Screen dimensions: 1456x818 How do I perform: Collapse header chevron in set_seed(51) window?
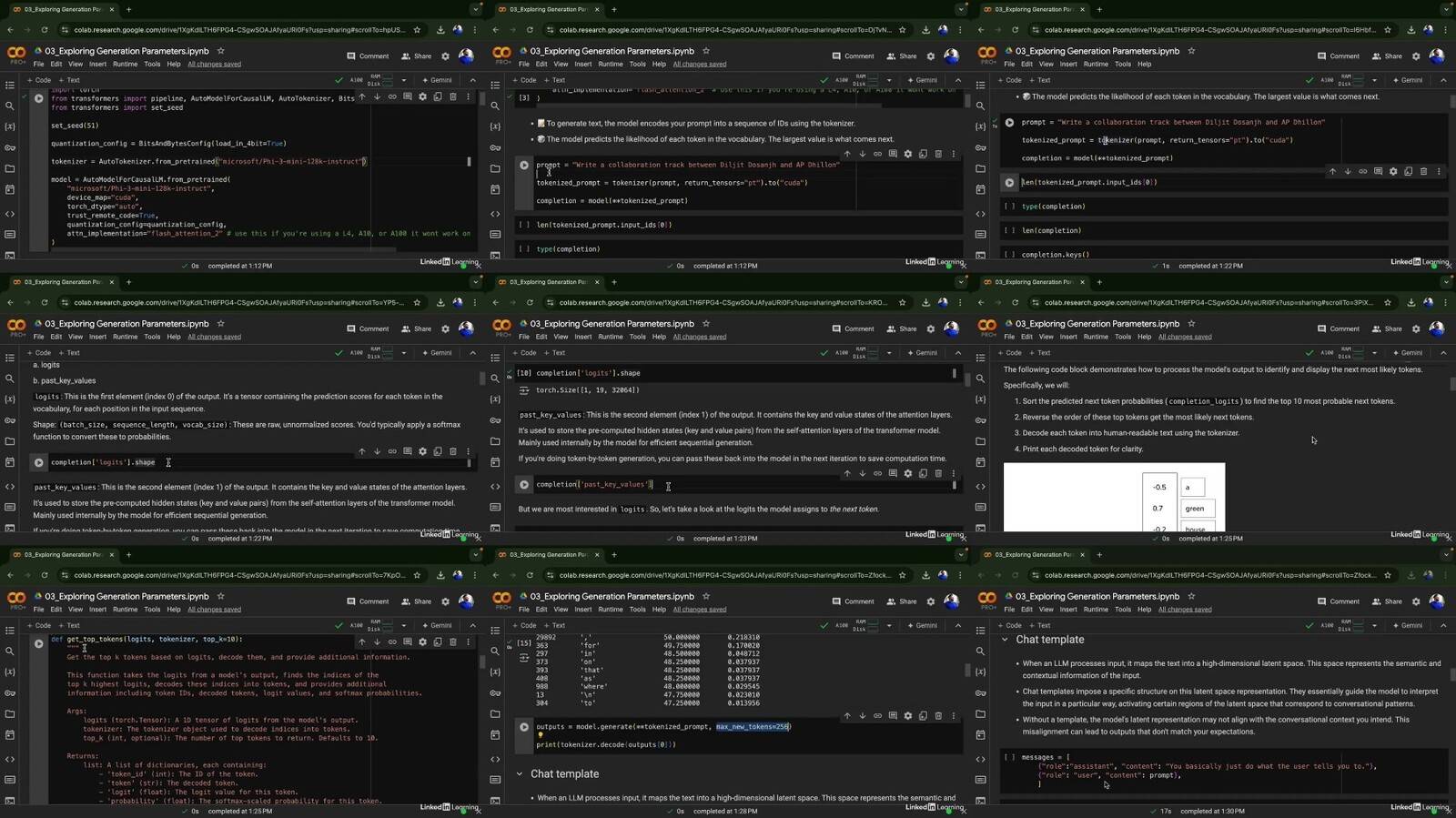(472, 80)
